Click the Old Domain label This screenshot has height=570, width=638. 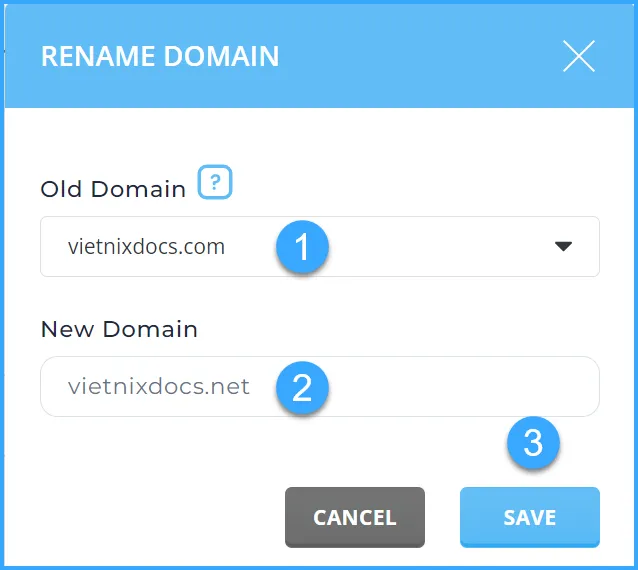[113, 189]
